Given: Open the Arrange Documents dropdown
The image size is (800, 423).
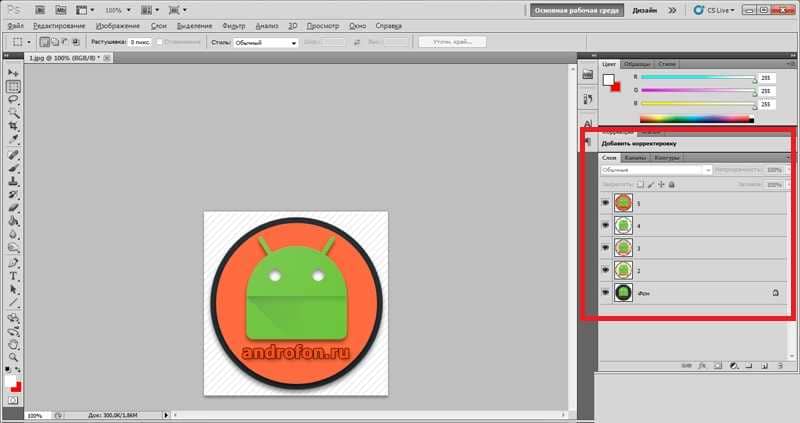Looking at the screenshot, I should click(150, 10).
